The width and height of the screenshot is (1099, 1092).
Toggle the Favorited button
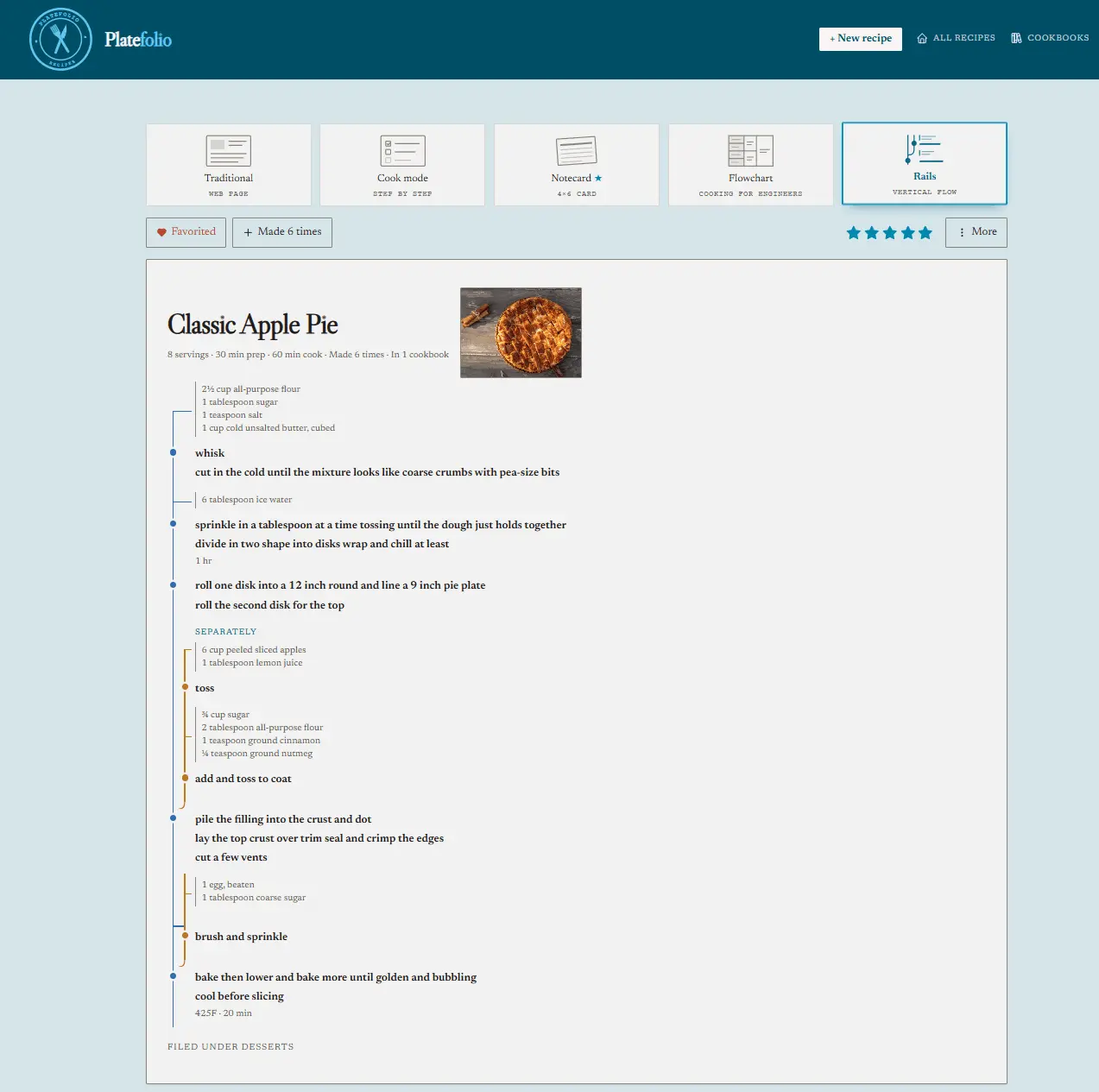[186, 232]
